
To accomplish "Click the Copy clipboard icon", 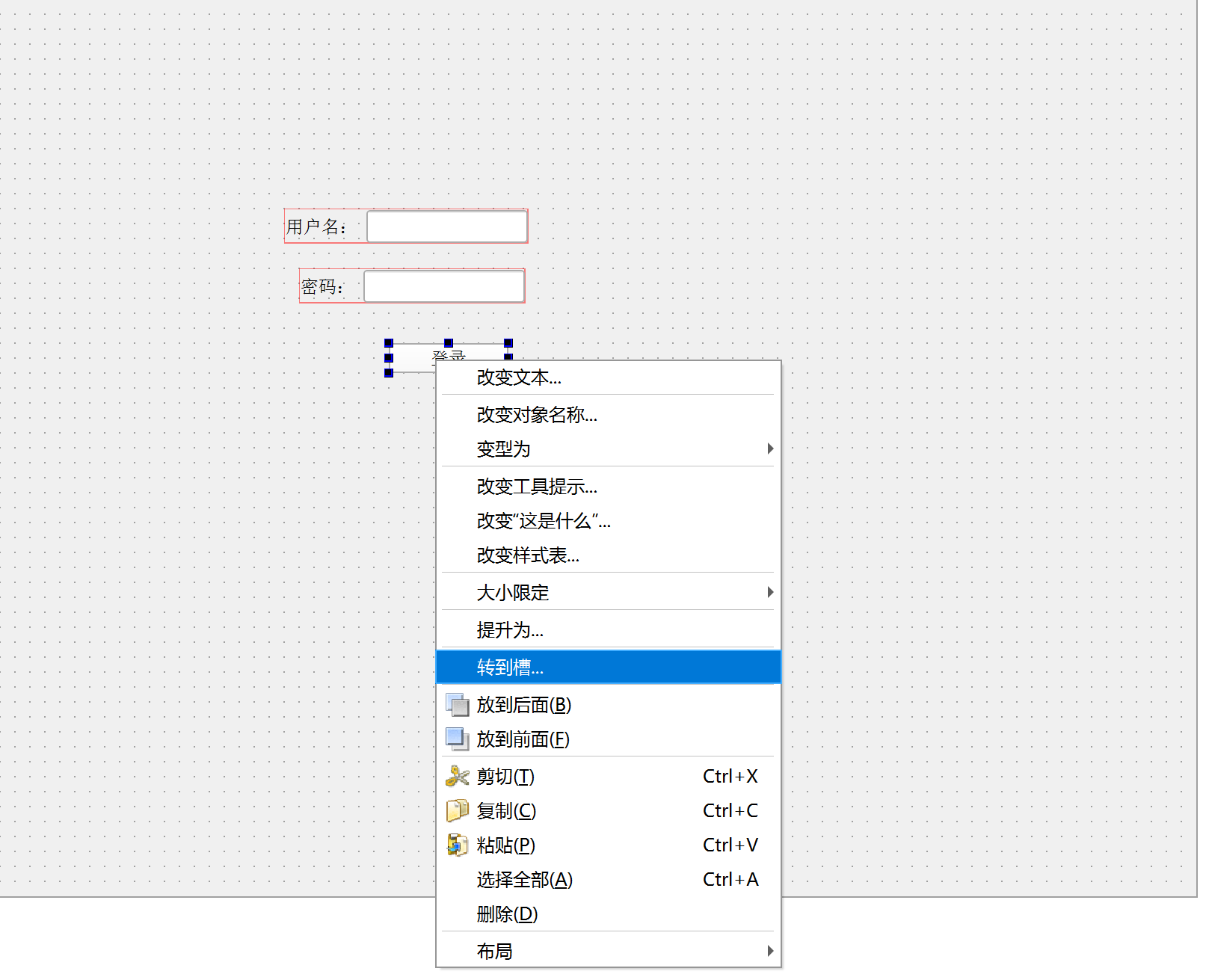I will [457, 810].
